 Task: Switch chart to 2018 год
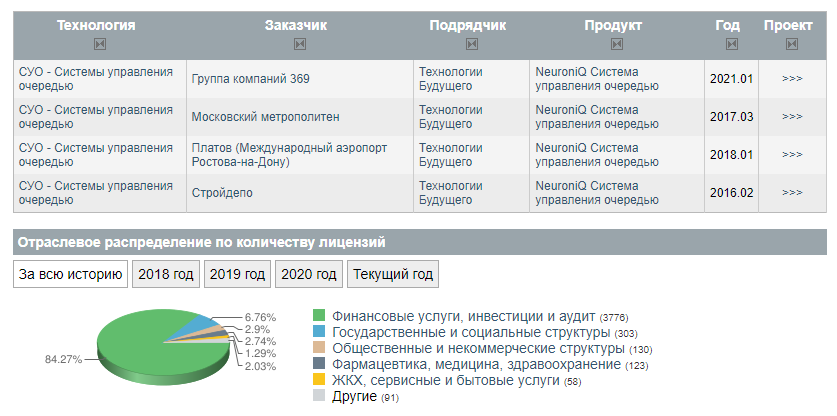[166, 274]
